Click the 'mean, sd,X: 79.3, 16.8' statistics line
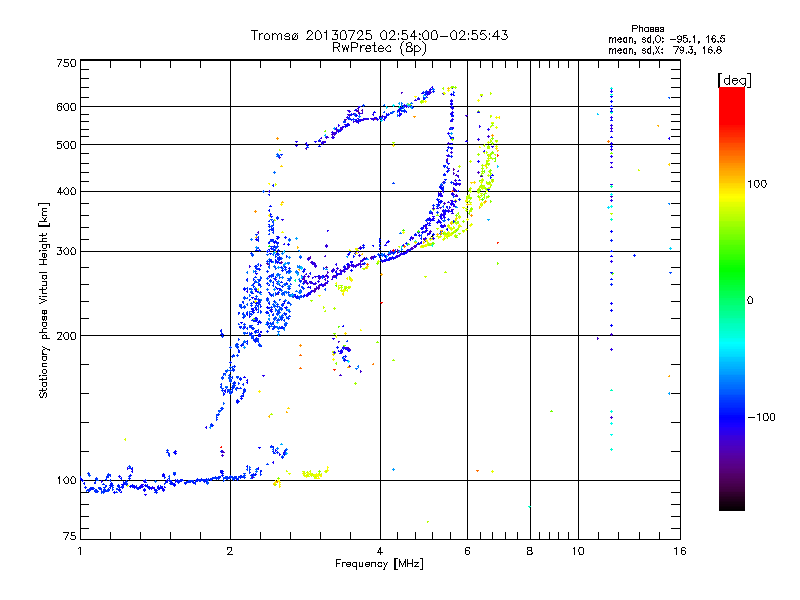This screenshot has width=800, height=600. point(665,50)
